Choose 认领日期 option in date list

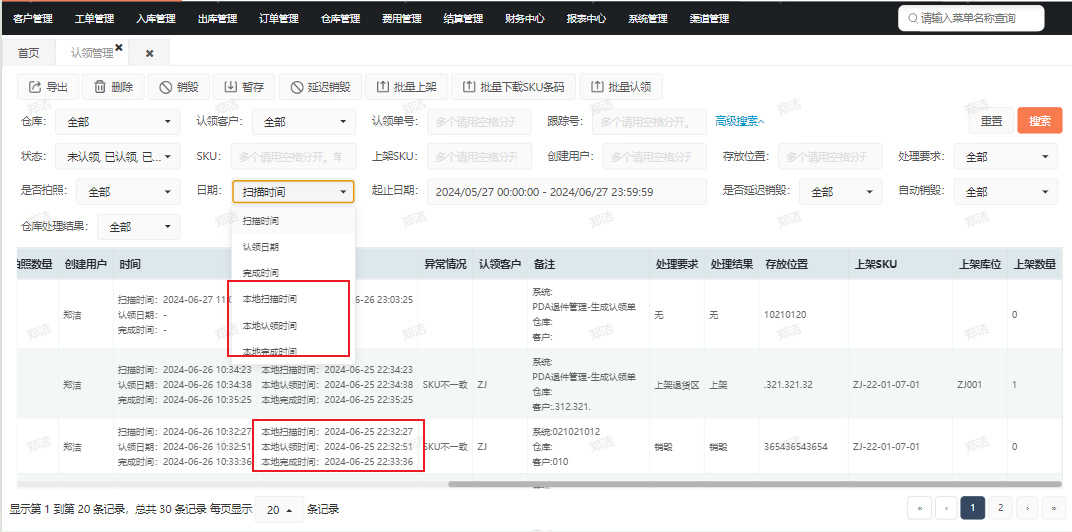tap(293, 247)
